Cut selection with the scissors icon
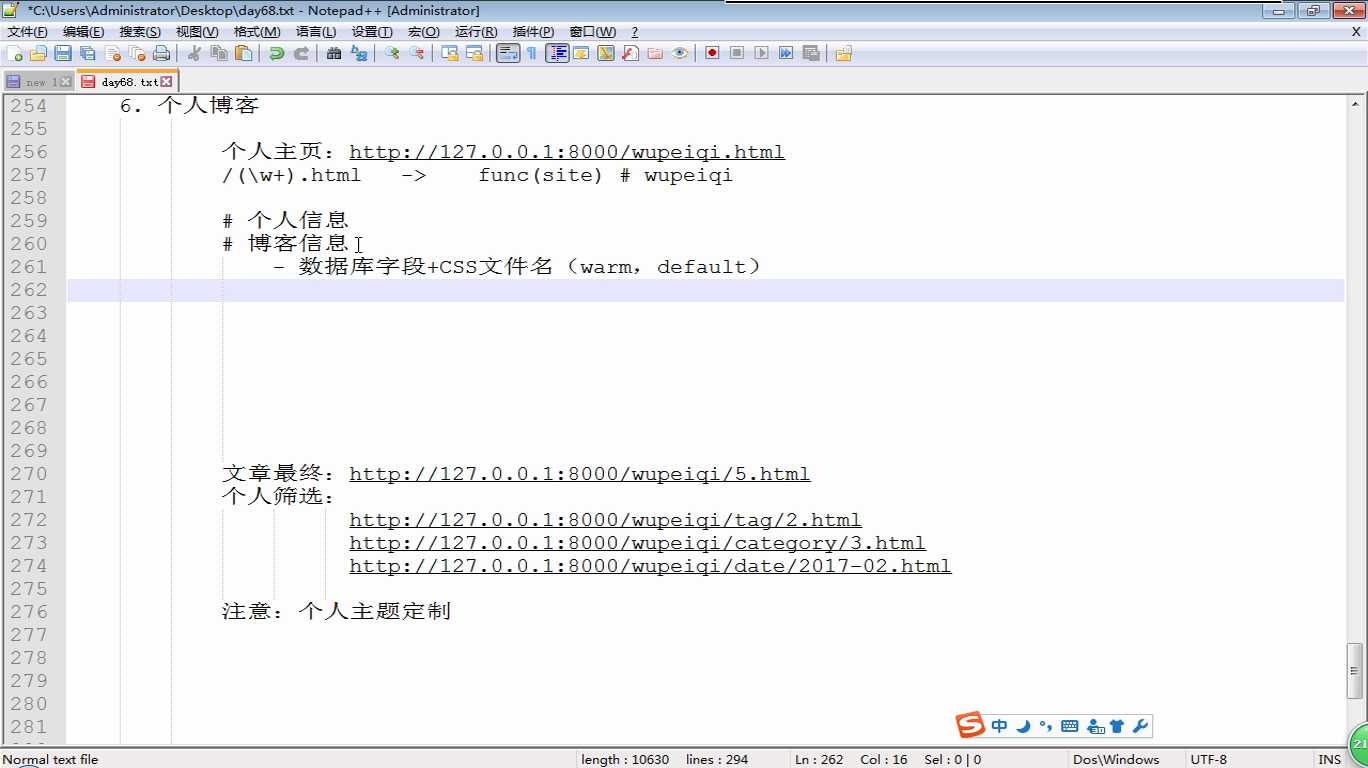 (195, 54)
